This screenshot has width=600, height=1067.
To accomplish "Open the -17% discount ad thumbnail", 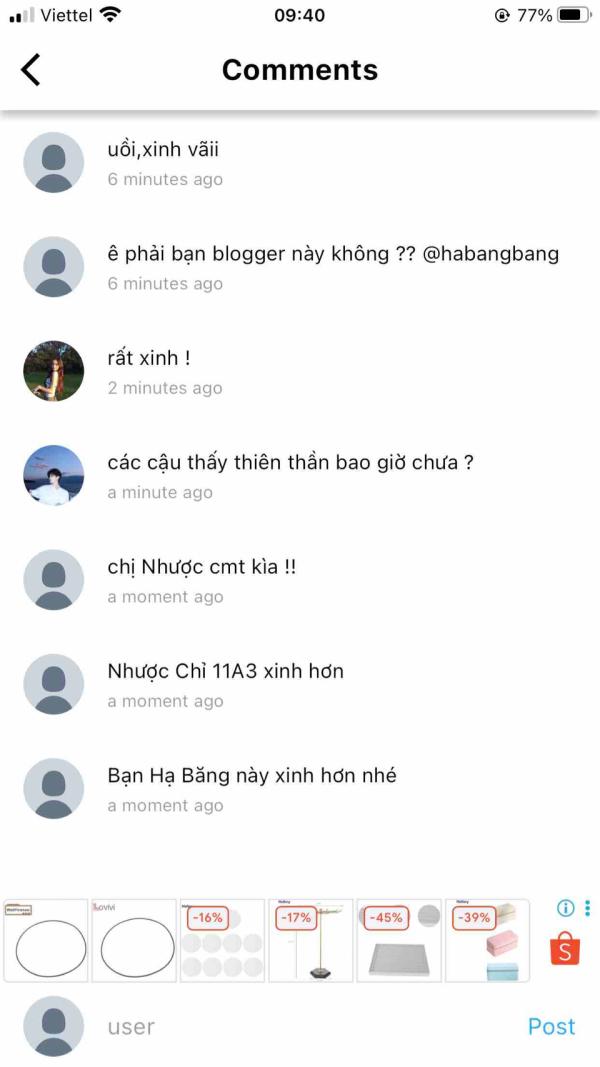I will pos(311,940).
